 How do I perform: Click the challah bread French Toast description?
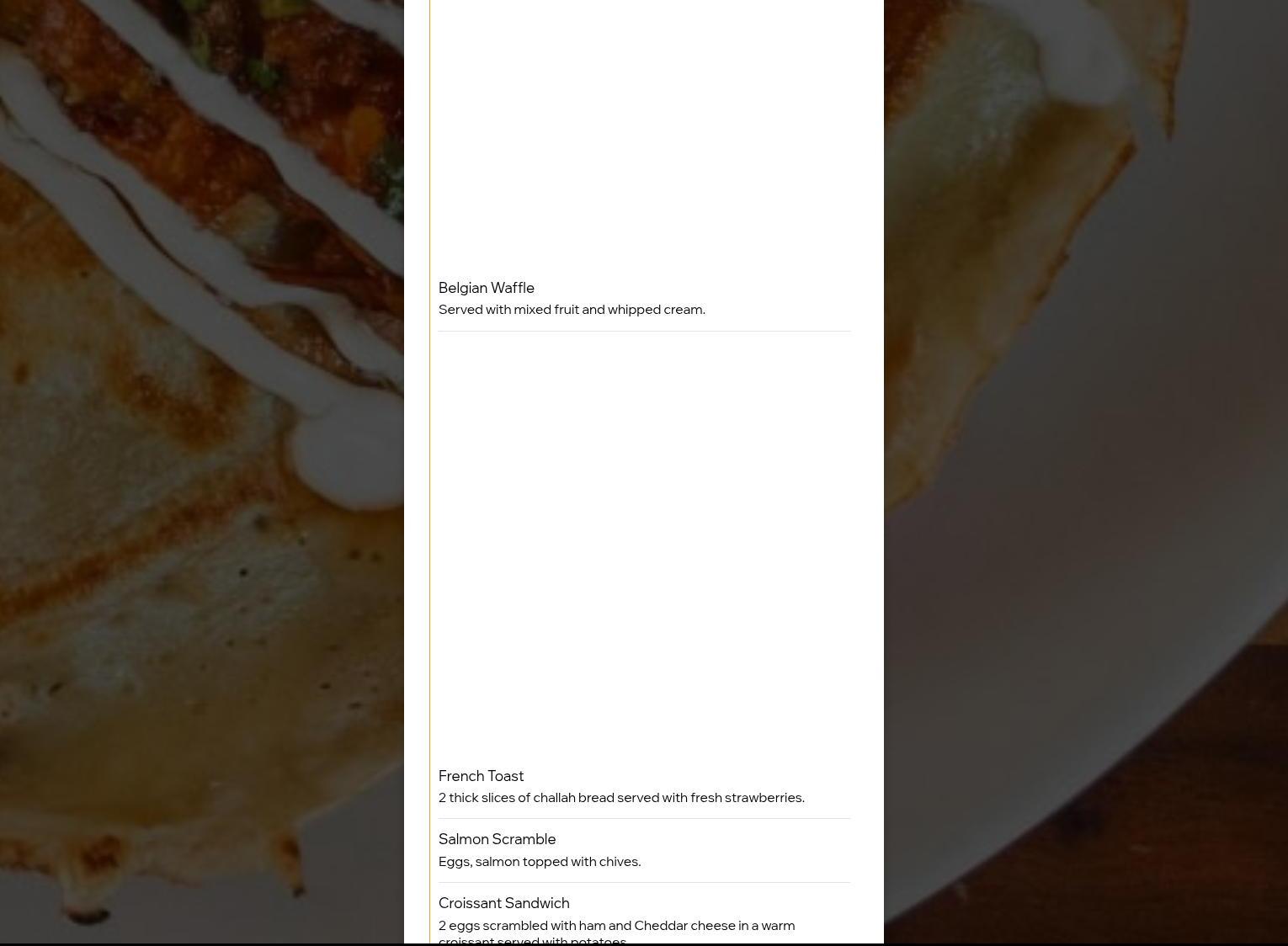(x=621, y=798)
